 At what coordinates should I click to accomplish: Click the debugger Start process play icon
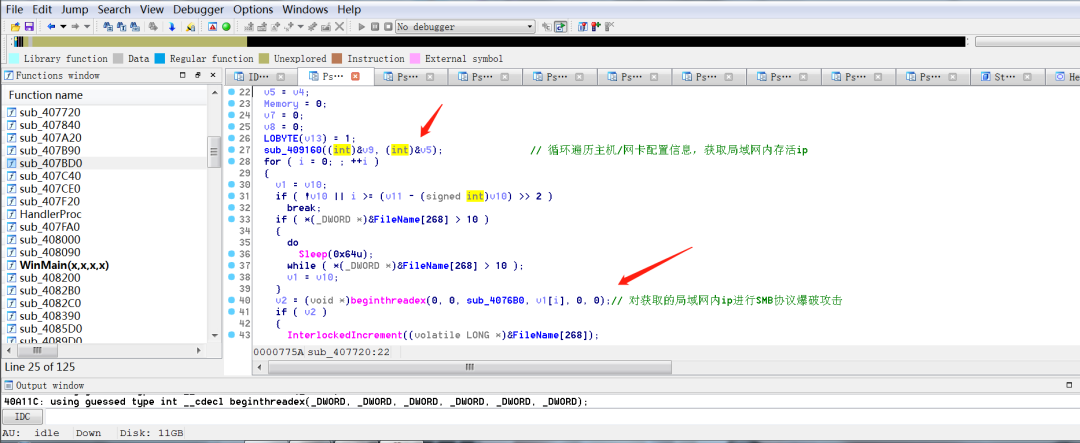[359, 26]
